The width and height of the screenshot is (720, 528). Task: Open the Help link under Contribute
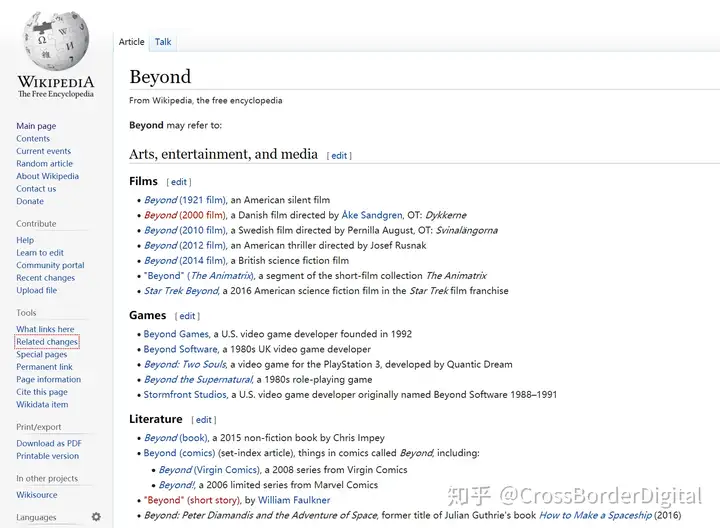click(x=25, y=240)
